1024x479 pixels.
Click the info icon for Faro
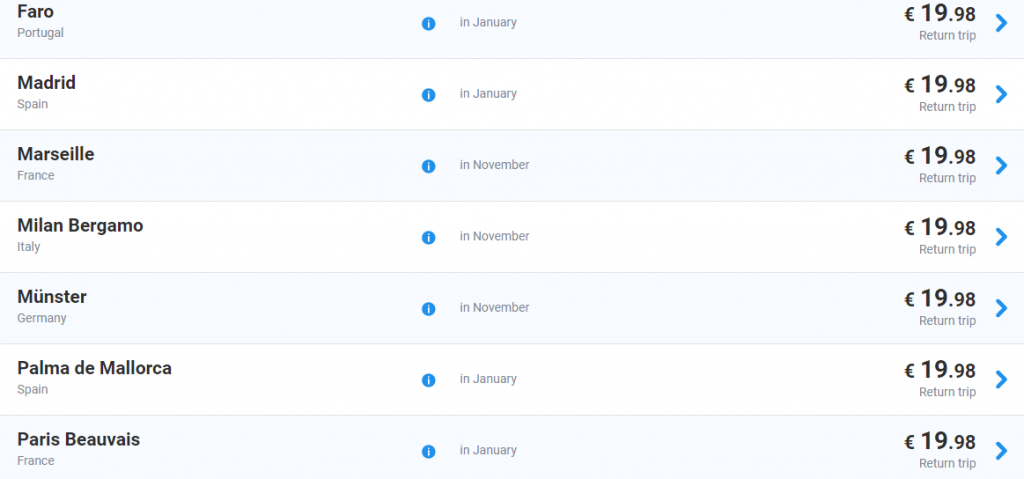[x=429, y=23]
